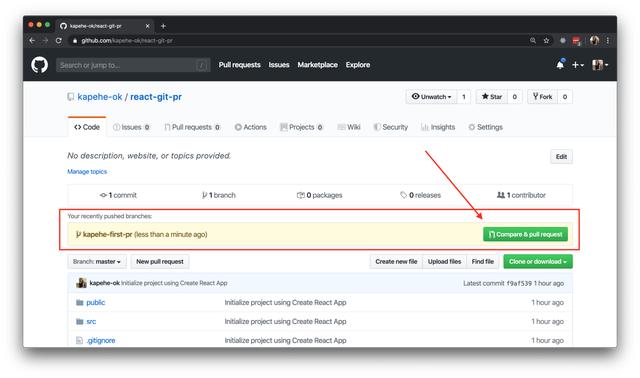Open the react-git-pr repository link
This screenshot has height=378, width=640.
[156, 97]
